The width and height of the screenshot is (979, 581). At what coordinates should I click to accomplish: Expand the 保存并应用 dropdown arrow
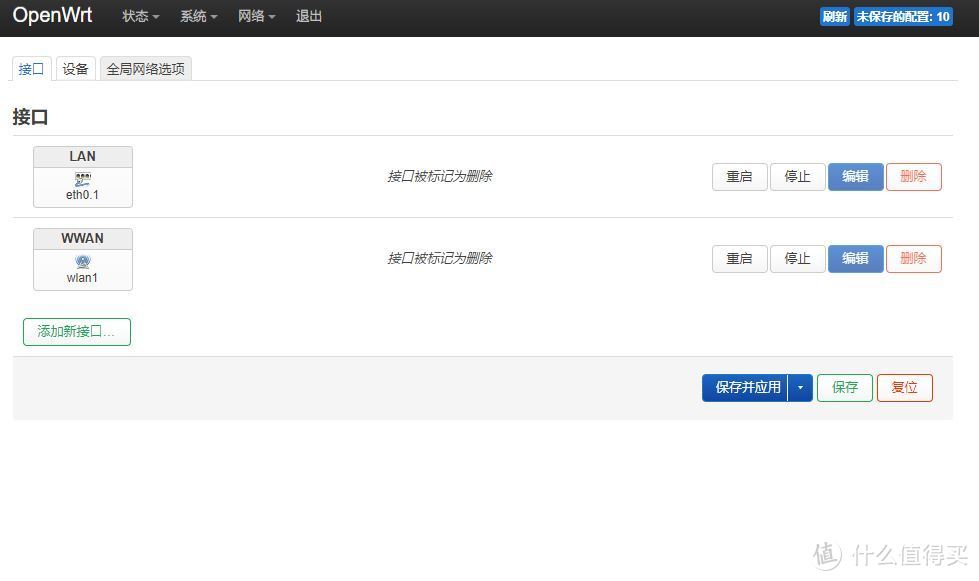pyautogui.click(x=800, y=387)
